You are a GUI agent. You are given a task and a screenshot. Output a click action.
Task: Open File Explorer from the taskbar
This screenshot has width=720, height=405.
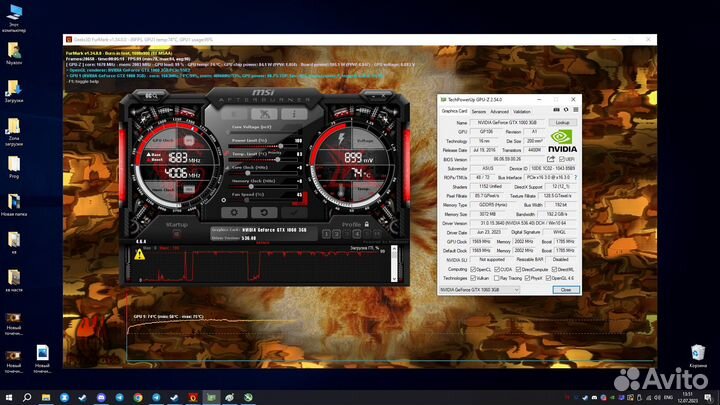click(x=46, y=397)
